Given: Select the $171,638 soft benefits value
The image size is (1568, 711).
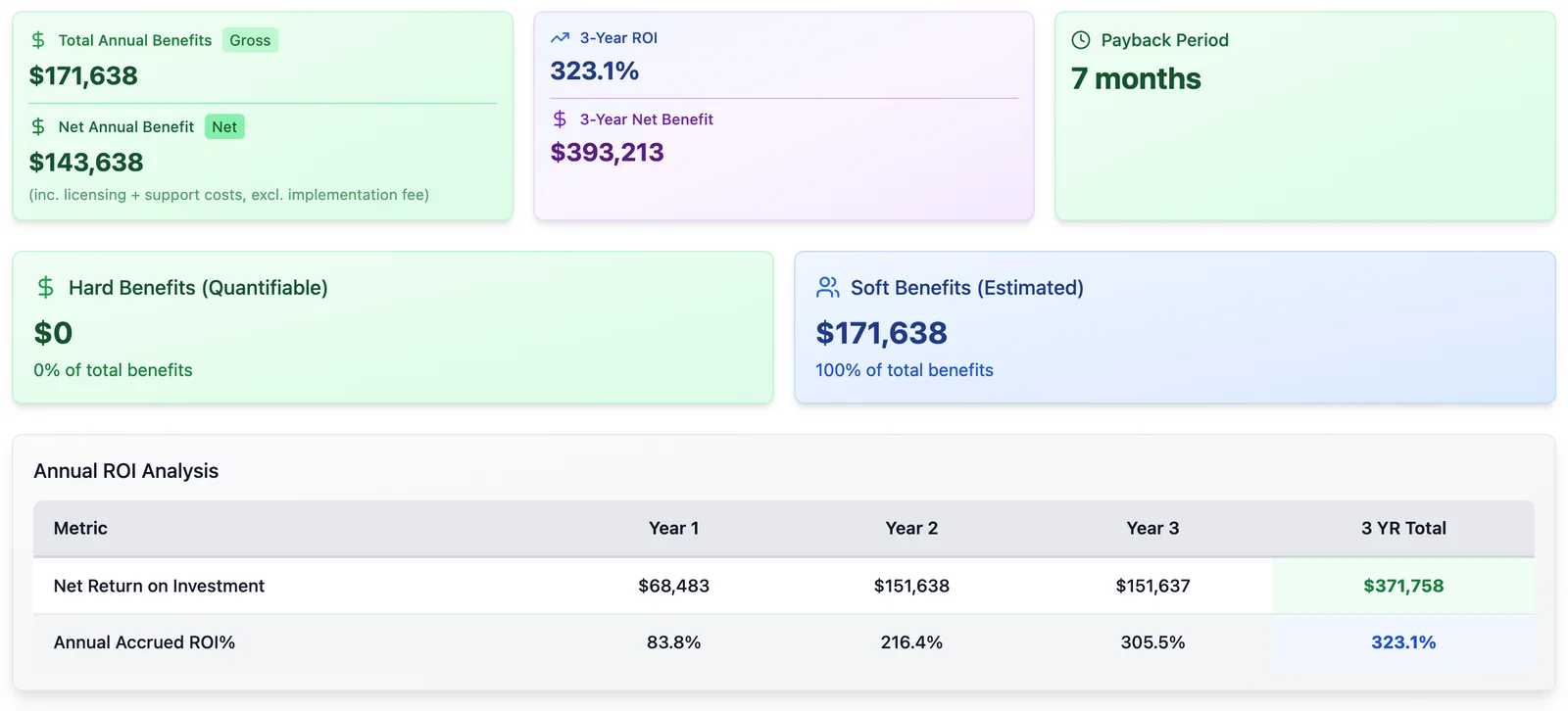Looking at the screenshot, I should click(882, 333).
